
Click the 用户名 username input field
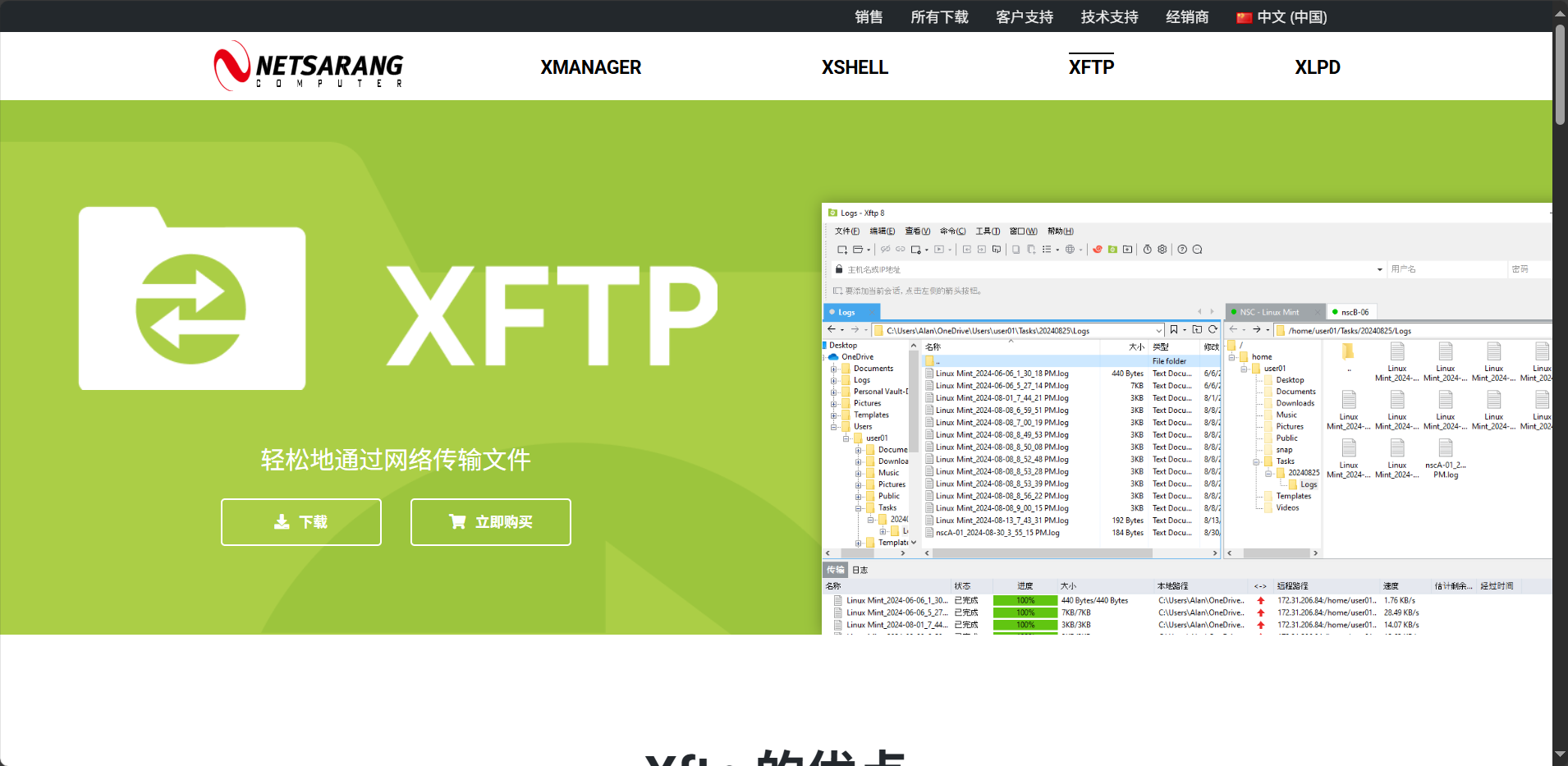(1447, 269)
